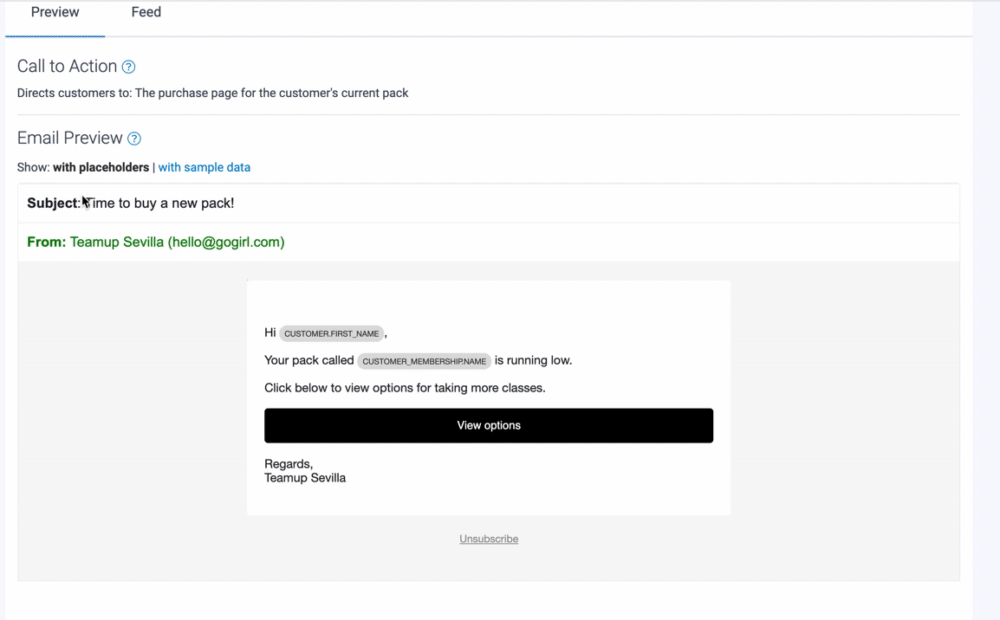Click the "Call to Action" heading
Screen dimensions: 1000x620
tap(67, 67)
